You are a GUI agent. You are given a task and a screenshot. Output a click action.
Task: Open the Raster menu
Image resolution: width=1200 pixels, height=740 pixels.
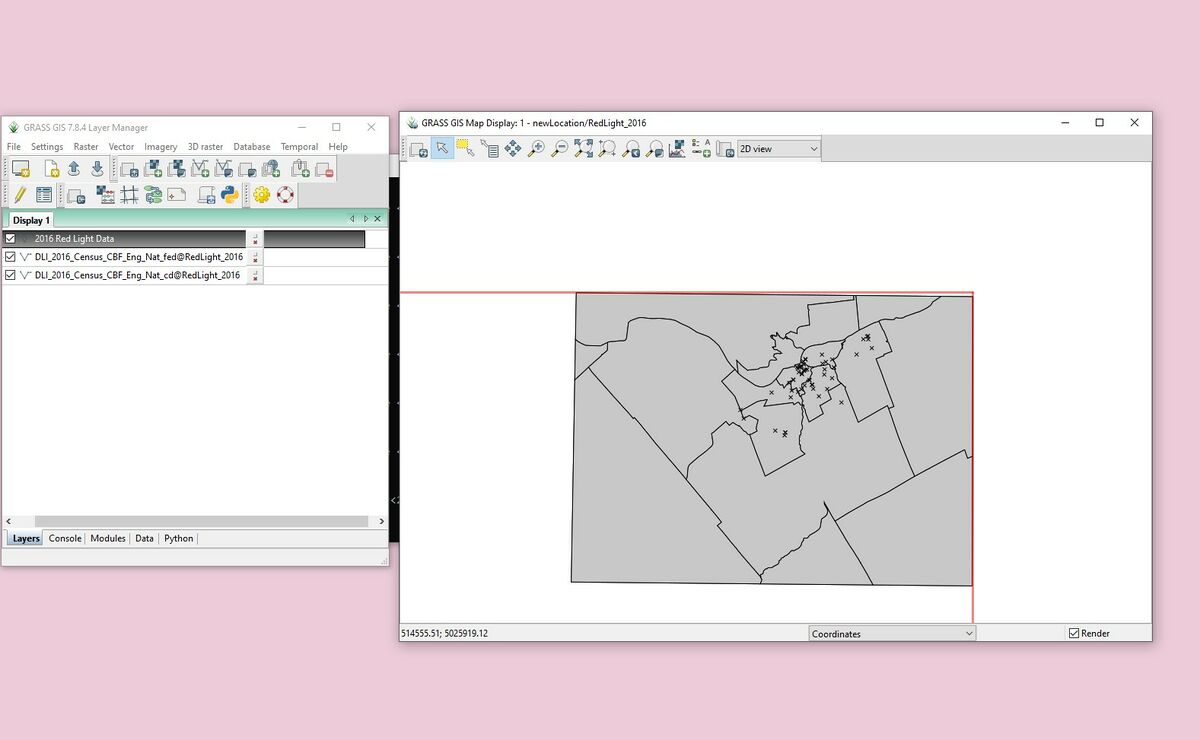pos(86,146)
